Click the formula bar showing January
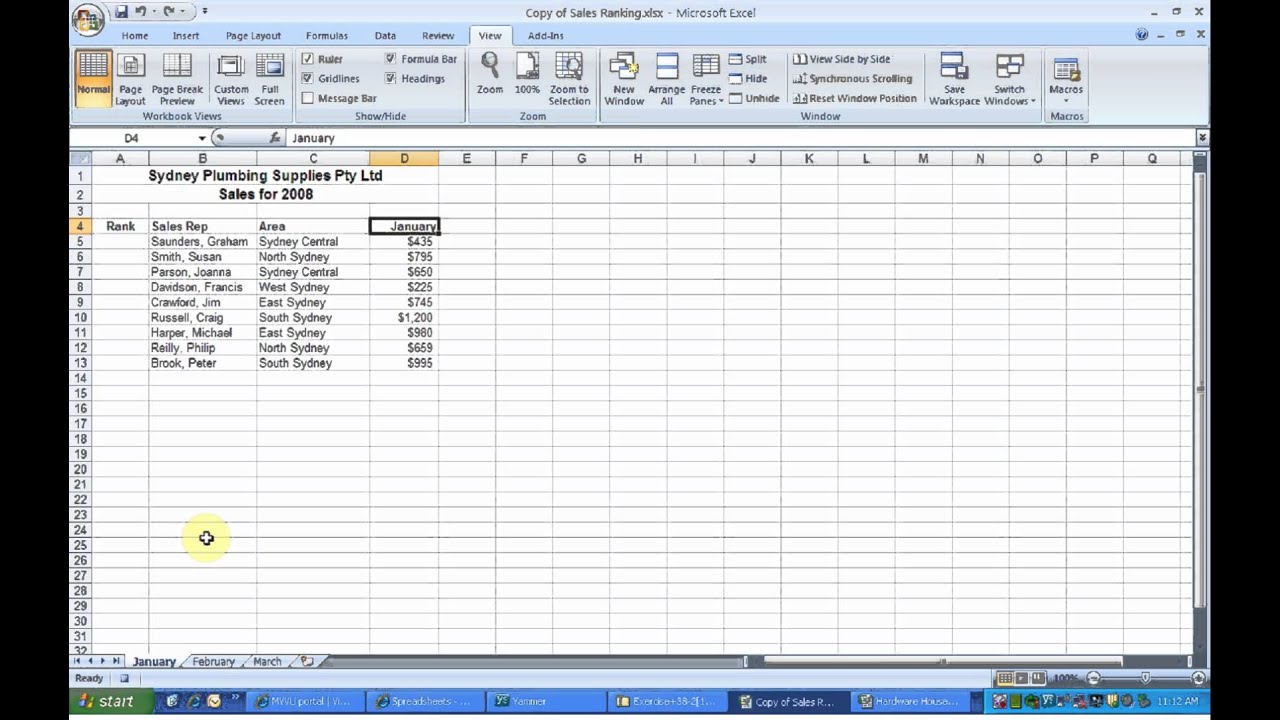This screenshot has width=1280, height=720. 740,138
